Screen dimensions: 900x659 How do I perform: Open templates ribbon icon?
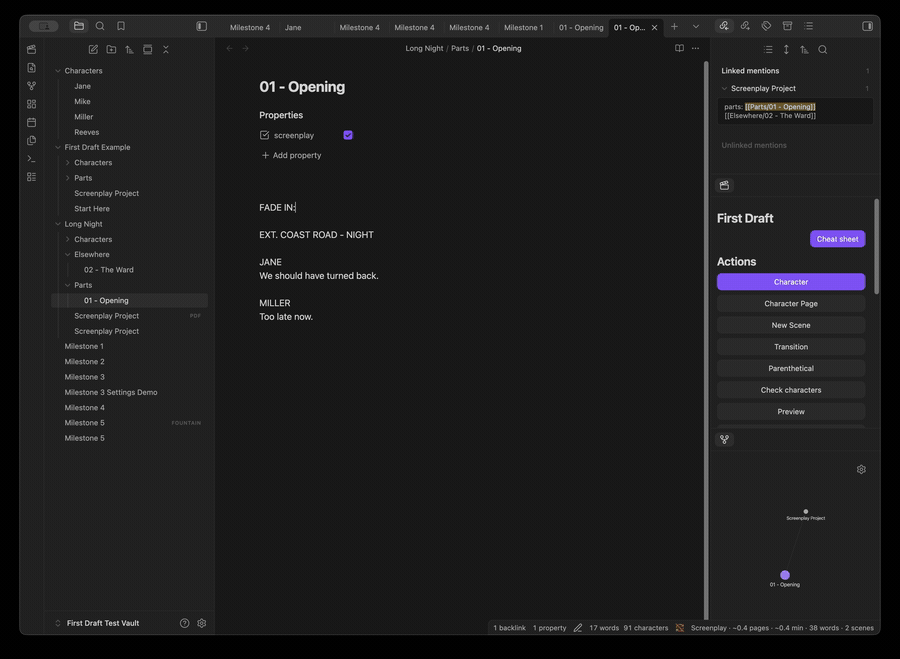[x=32, y=141]
